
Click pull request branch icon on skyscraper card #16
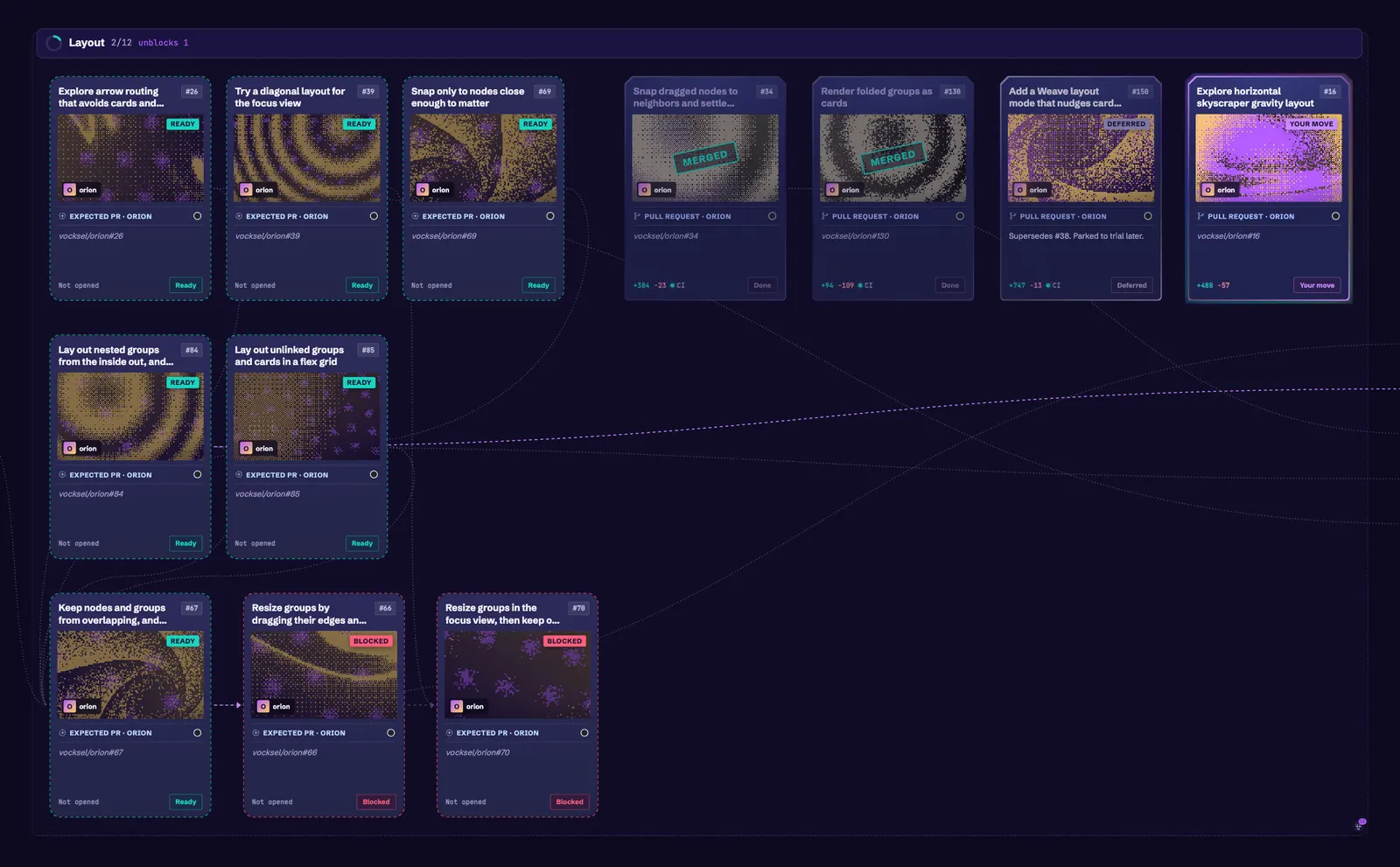pyautogui.click(x=1200, y=216)
